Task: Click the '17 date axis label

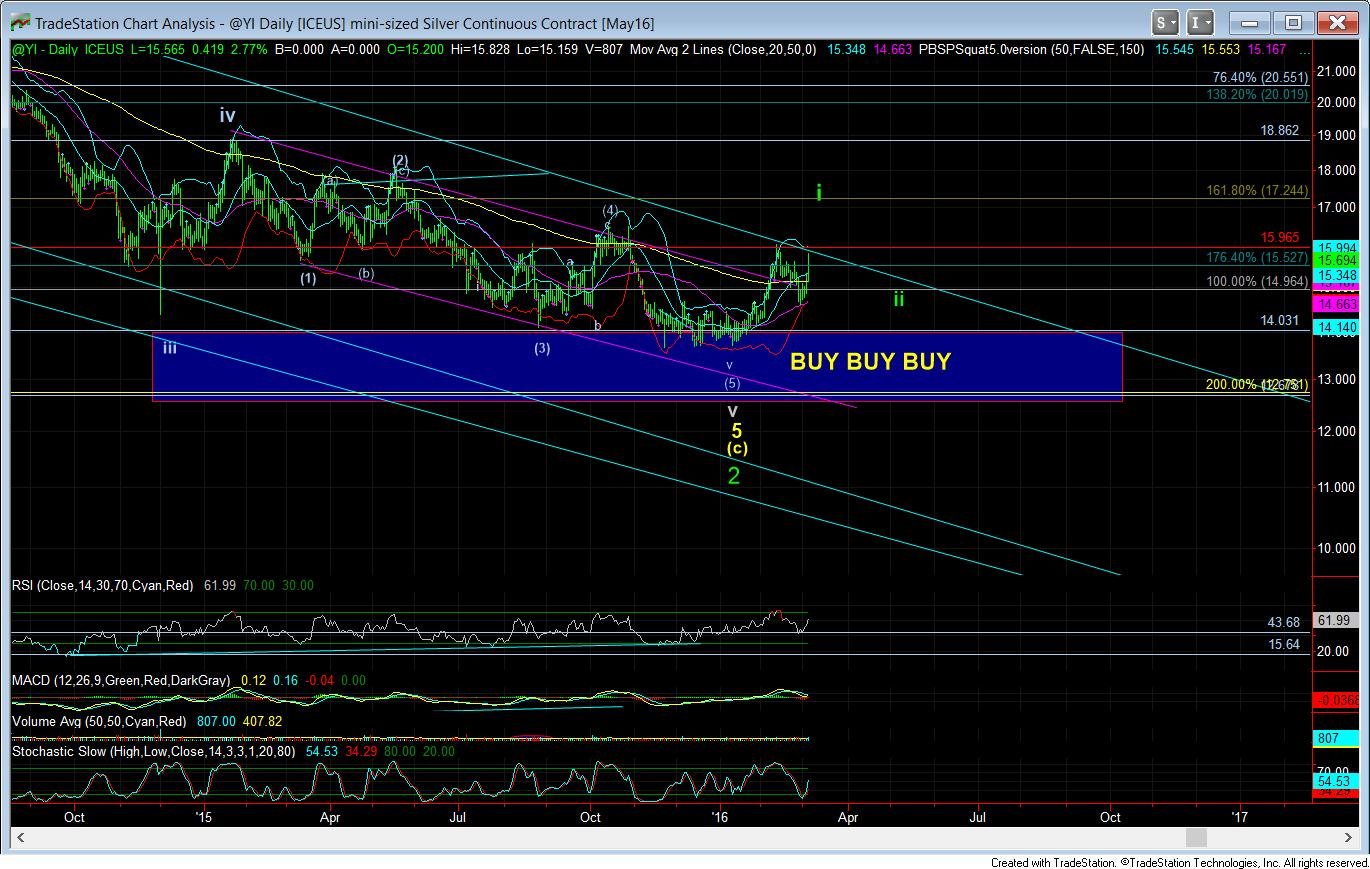Action: click(1240, 816)
